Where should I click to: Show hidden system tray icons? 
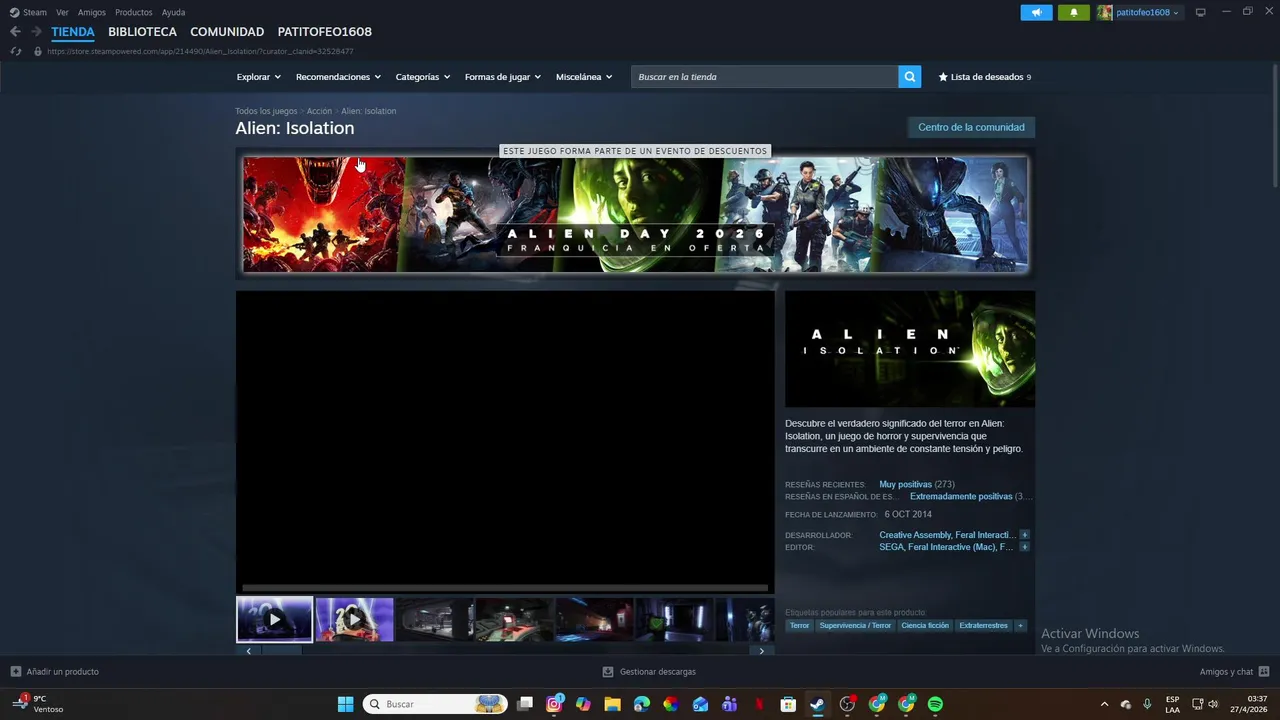(x=1104, y=704)
